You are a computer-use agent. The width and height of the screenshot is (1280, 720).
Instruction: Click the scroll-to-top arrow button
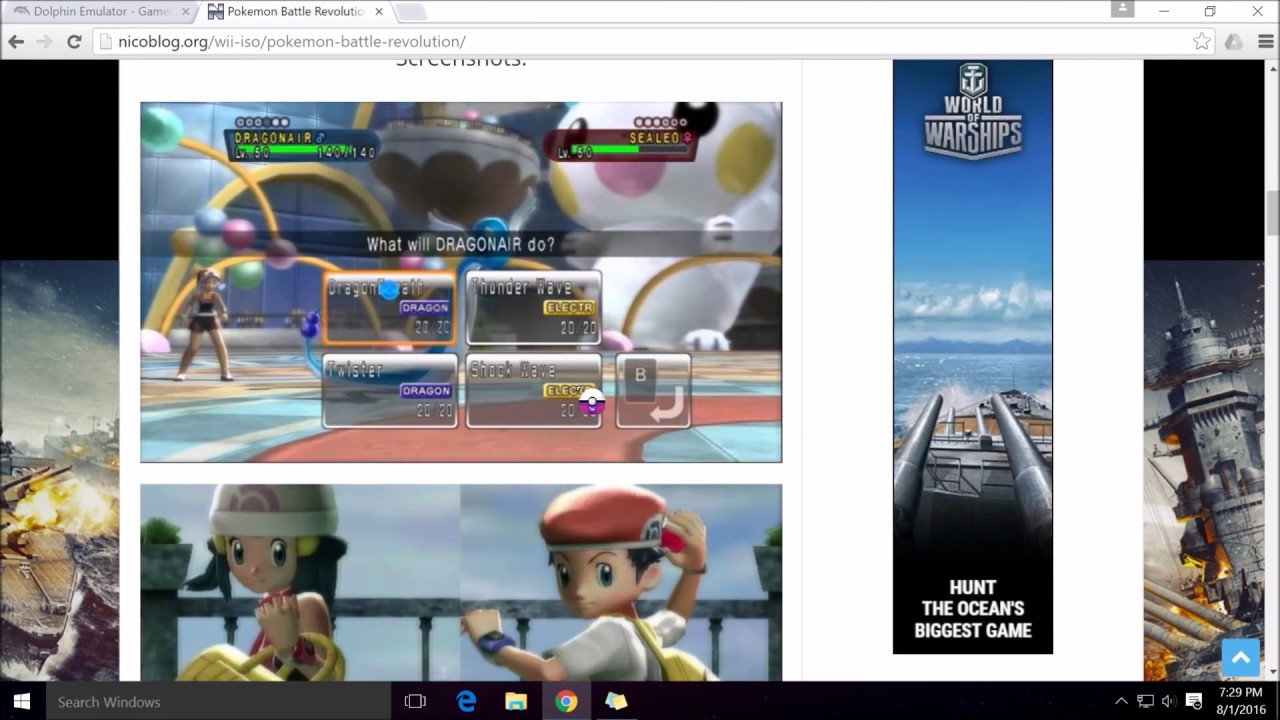click(1240, 657)
